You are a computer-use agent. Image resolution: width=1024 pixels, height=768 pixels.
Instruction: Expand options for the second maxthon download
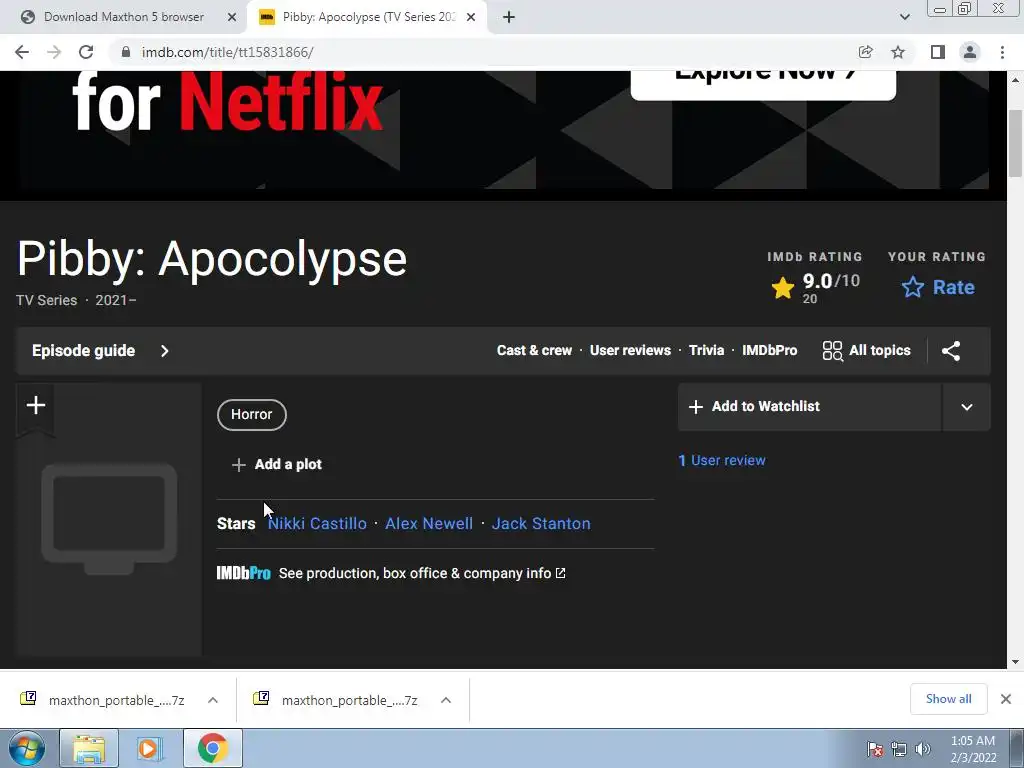point(446,700)
